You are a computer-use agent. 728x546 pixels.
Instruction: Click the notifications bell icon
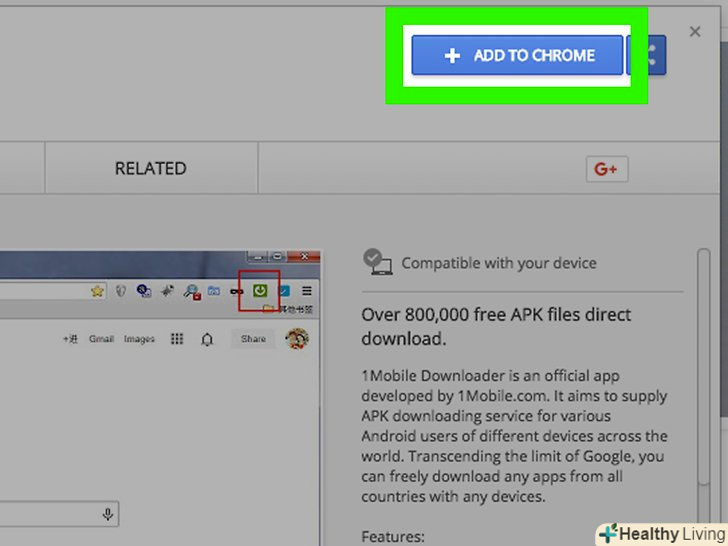(207, 339)
